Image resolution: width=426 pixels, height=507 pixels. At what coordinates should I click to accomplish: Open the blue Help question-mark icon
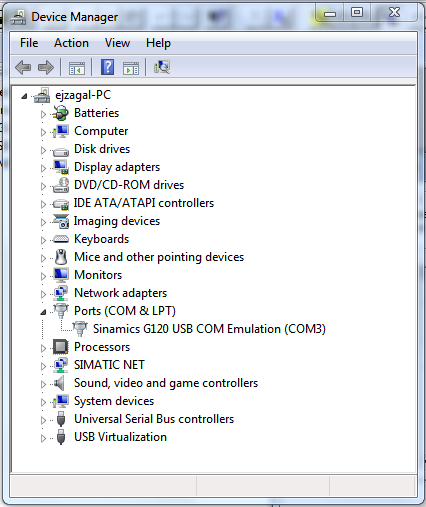[x=107, y=67]
